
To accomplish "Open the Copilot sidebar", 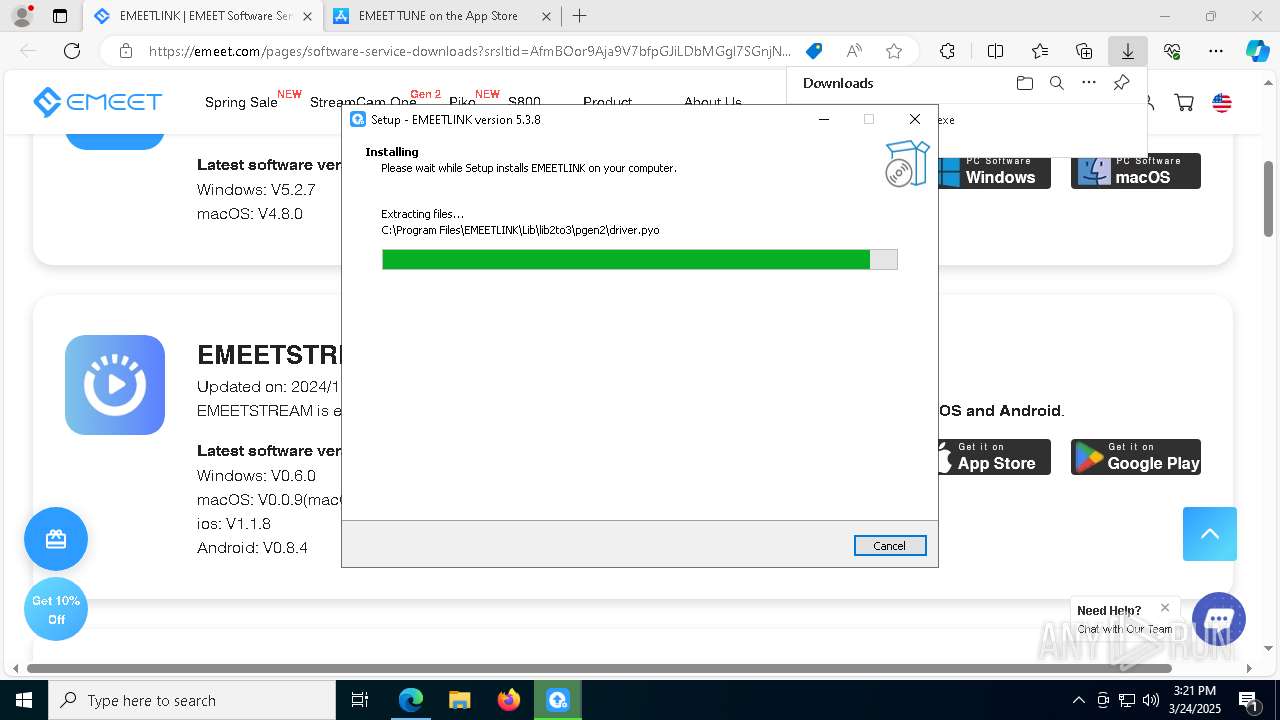I will 1258,51.
